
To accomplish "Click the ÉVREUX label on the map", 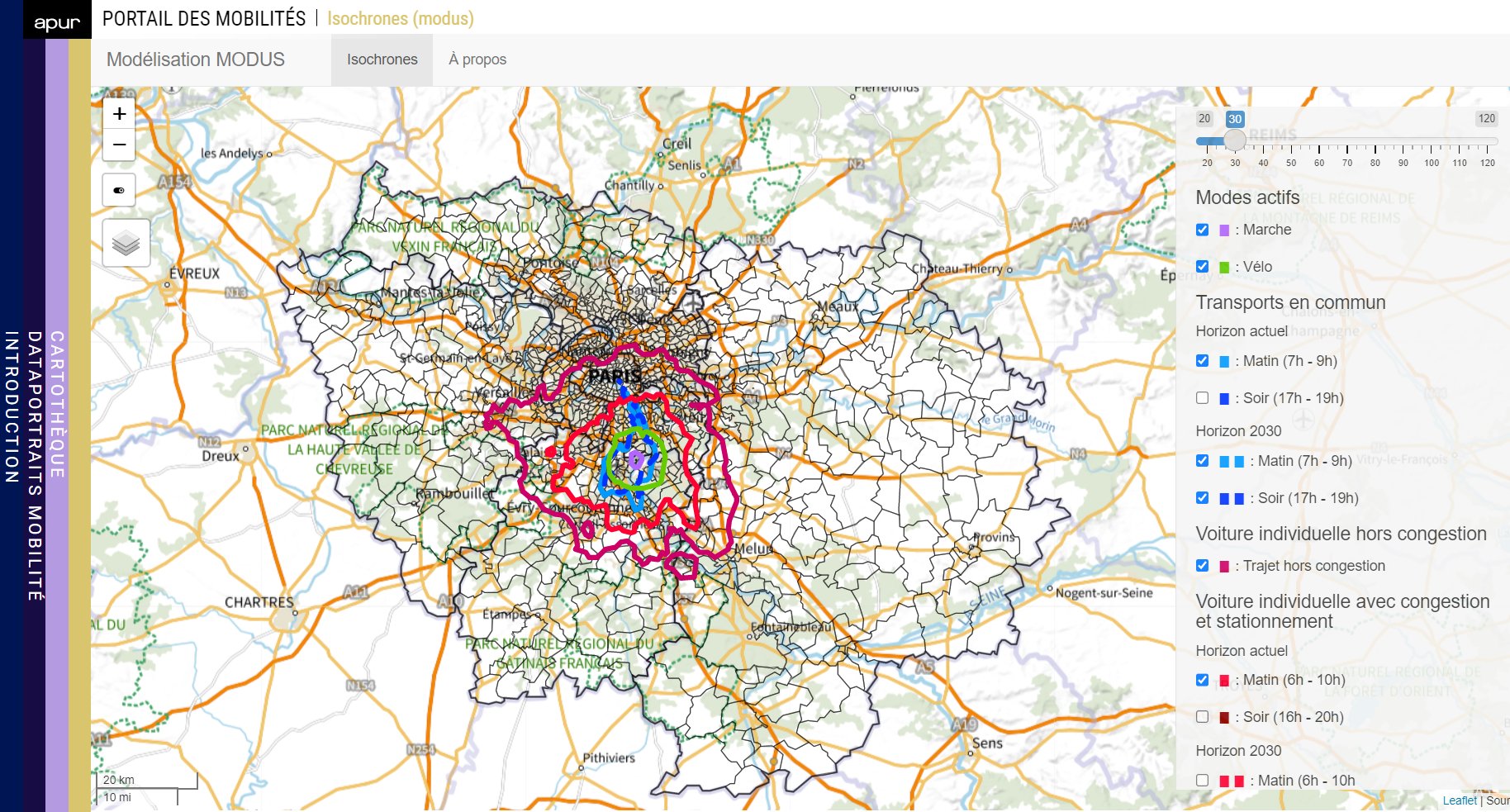I will 195,273.
